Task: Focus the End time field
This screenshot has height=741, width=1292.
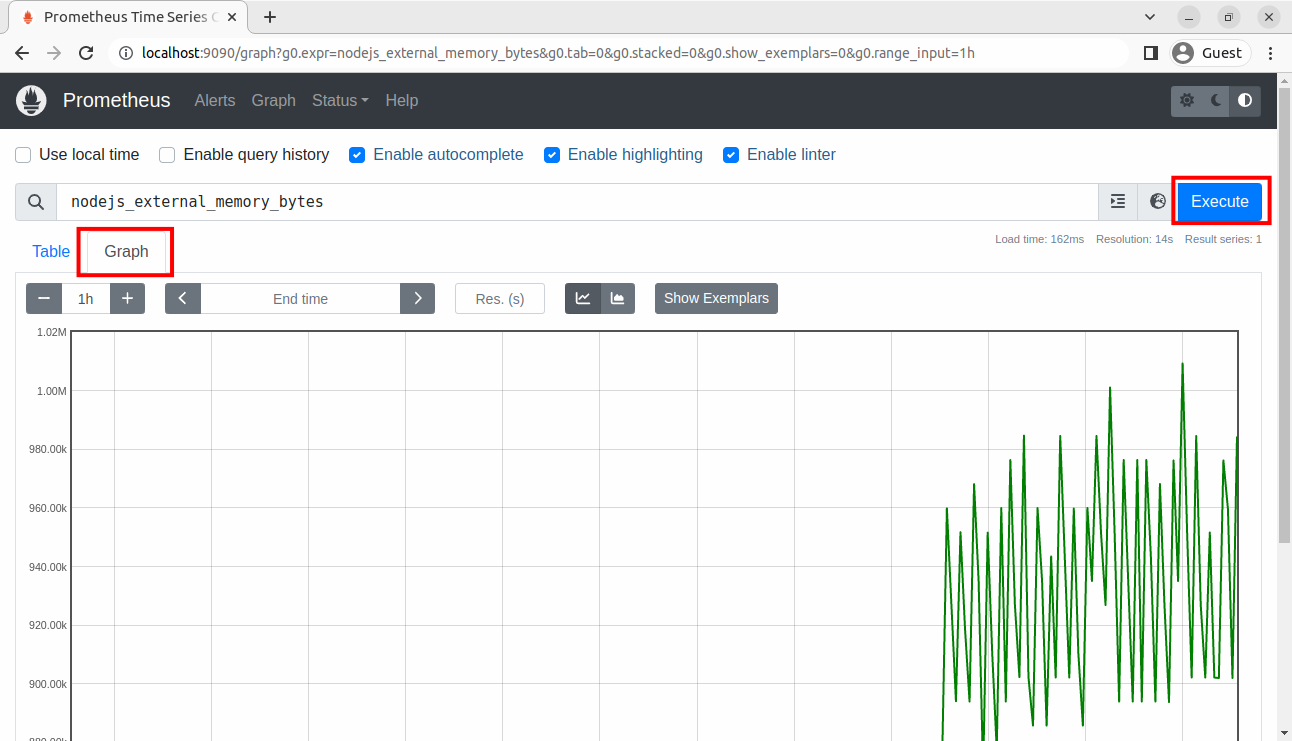Action: [300, 299]
